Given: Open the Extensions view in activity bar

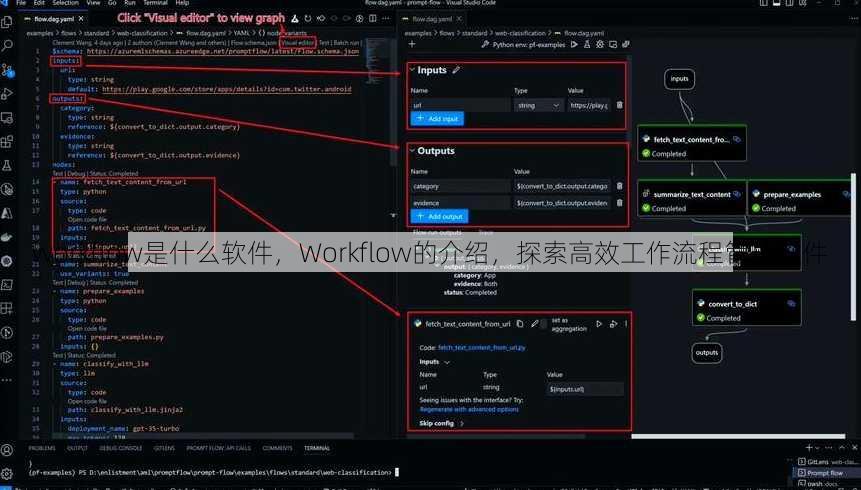Looking at the screenshot, I should 7,142.
